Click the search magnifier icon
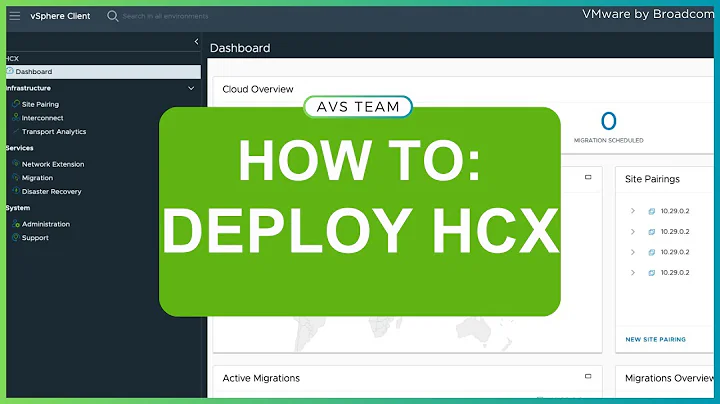720x404 pixels. pos(112,16)
